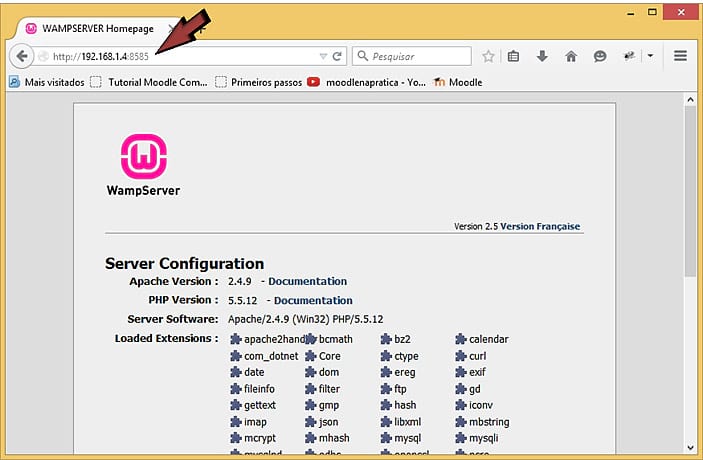Click the developer tools toolbar icon
Viewport: 703px width, 460px height.
click(629, 56)
